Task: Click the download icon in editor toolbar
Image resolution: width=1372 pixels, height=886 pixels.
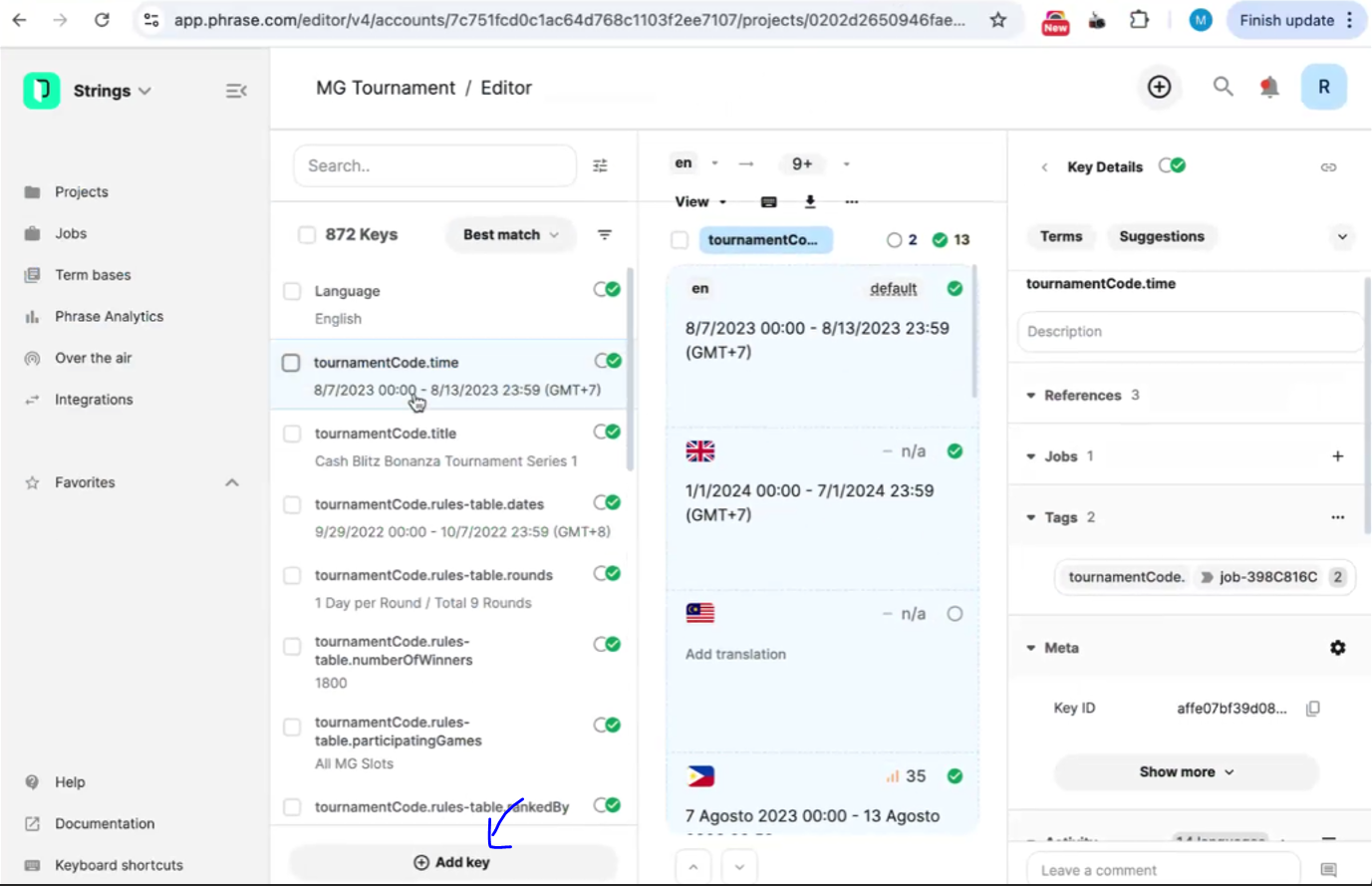Action: (x=810, y=201)
